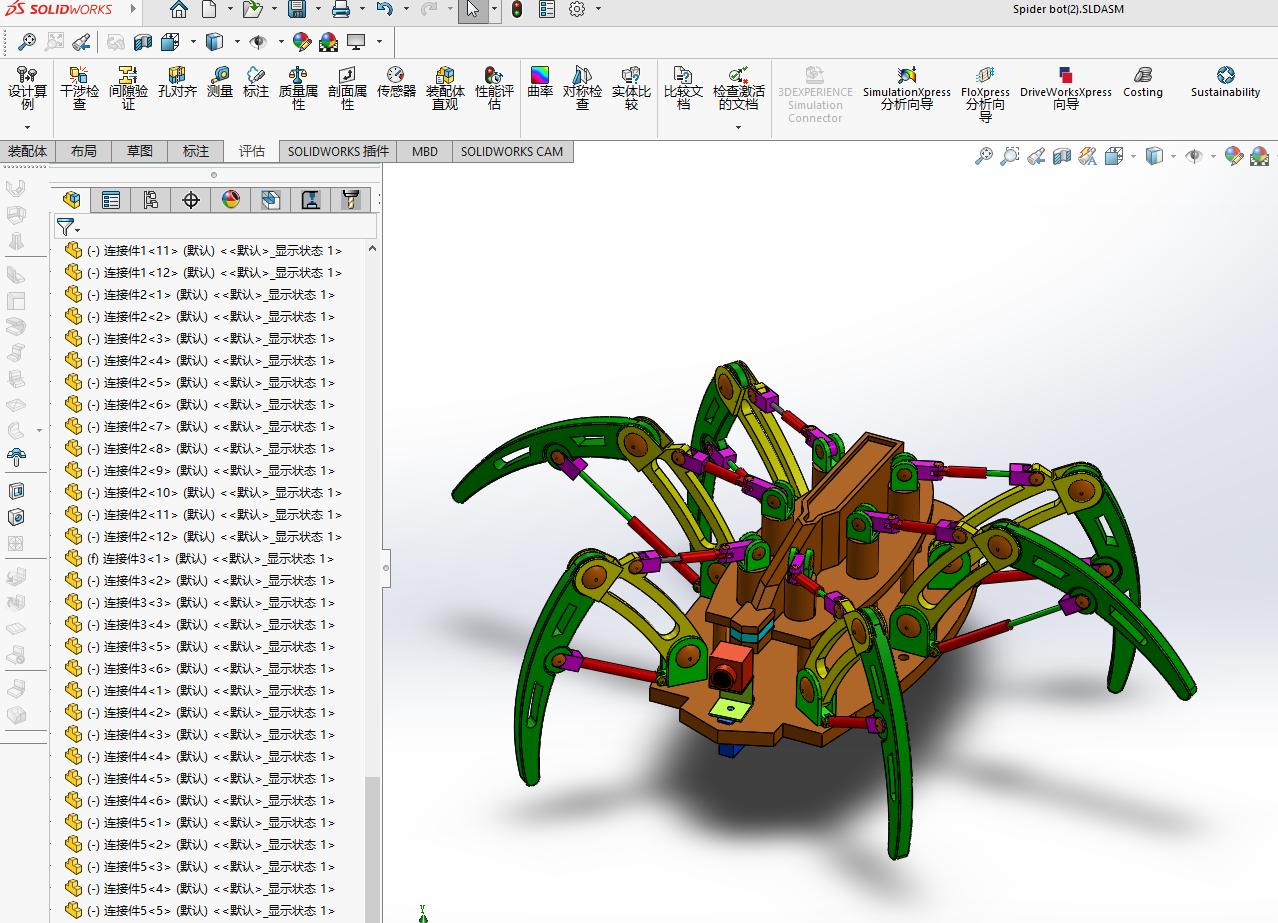Open the dropdown arrow beside the select cursor tool
Image resolution: width=1278 pixels, height=923 pixels.
pos(495,10)
